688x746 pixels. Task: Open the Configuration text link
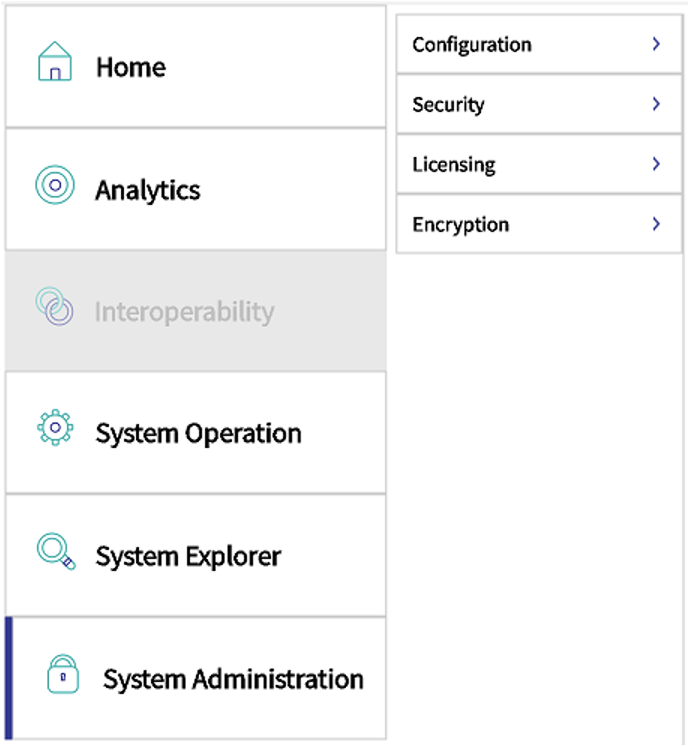(x=472, y=45)
